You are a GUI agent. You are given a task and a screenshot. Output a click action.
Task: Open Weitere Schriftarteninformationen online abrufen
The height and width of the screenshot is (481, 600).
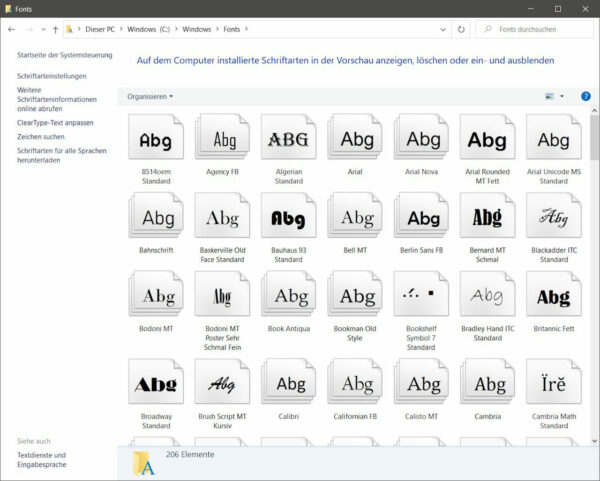(x=57, y=99)
